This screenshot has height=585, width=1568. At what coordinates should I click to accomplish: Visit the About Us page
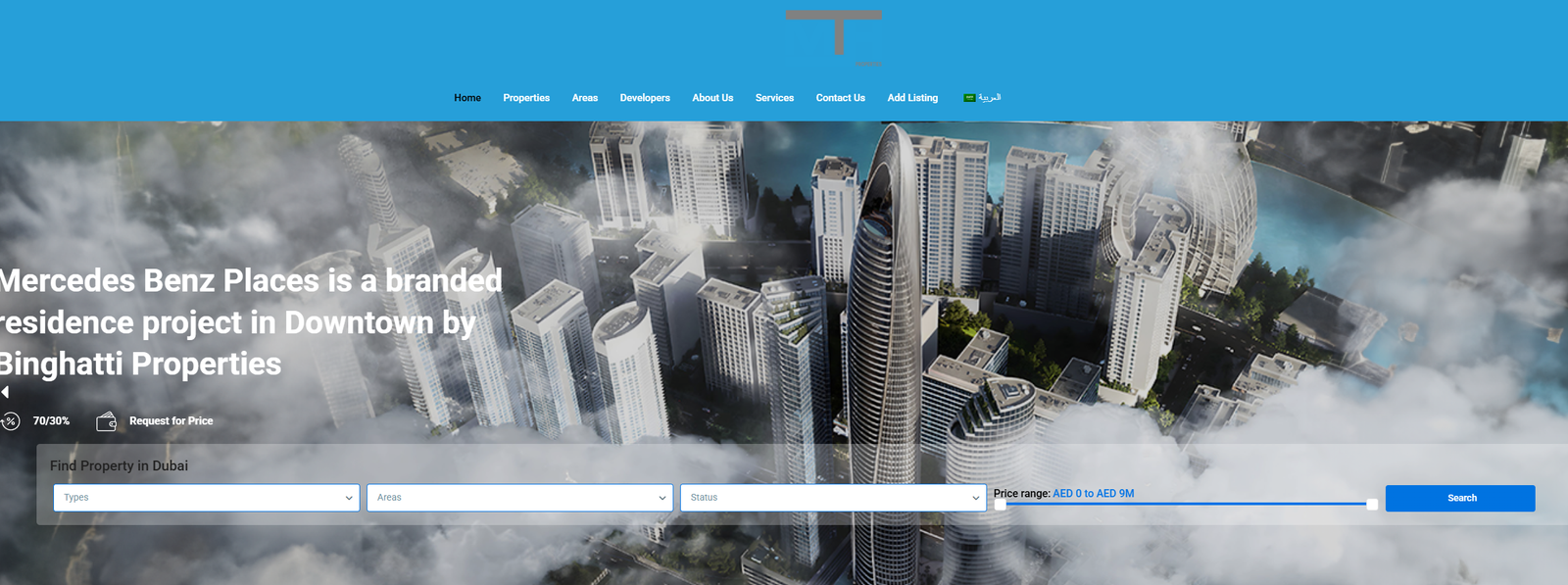tap(712, 98)
